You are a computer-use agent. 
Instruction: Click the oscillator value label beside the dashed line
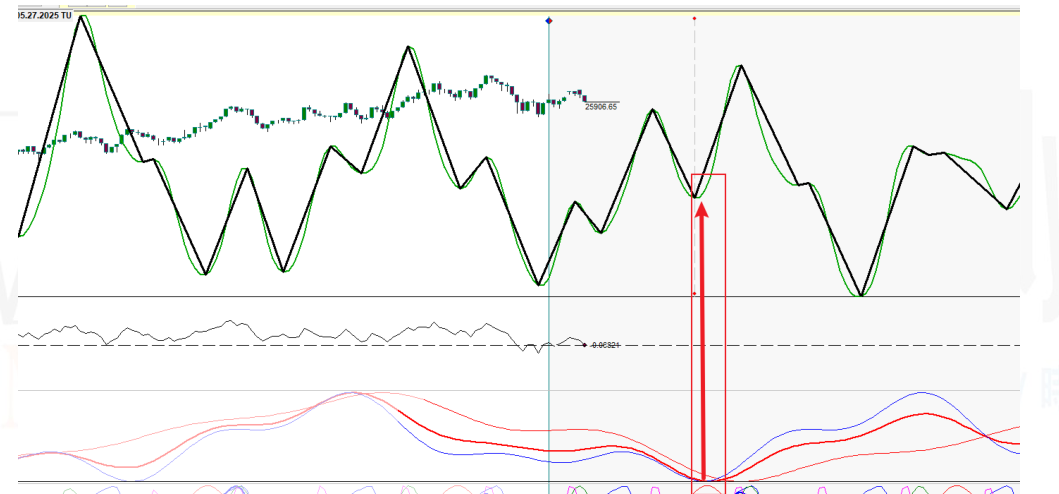605,345
